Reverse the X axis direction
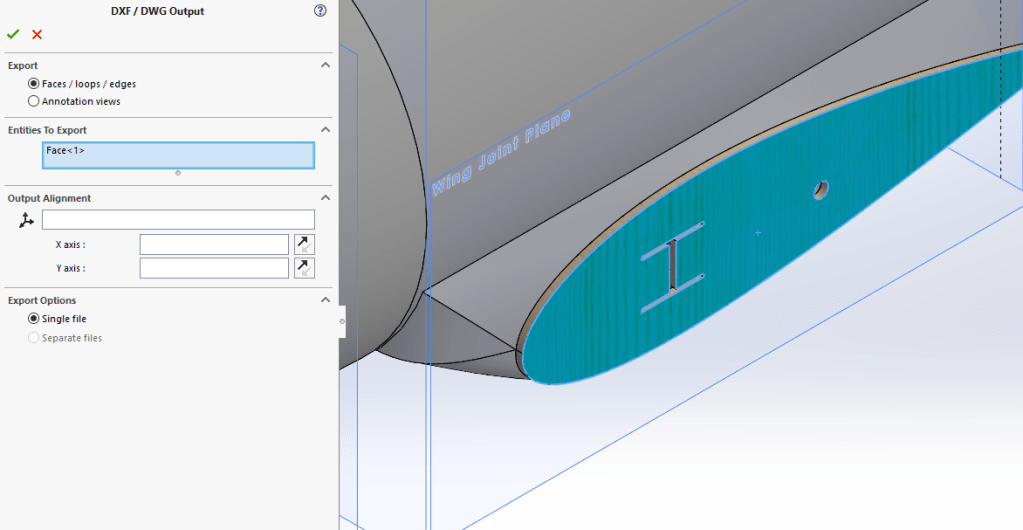The width and height of the screenshot is (1023, 530). (304, 244)
